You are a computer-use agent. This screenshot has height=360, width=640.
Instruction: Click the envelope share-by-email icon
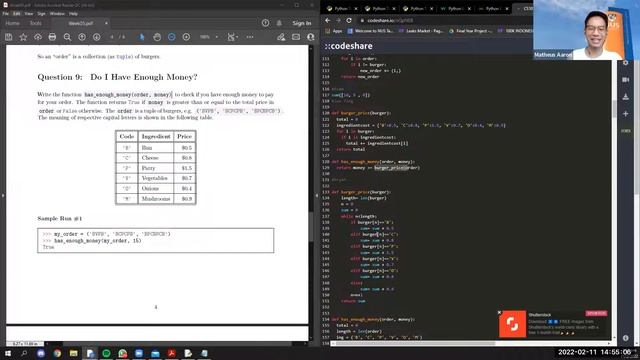(x=296, y=37)
